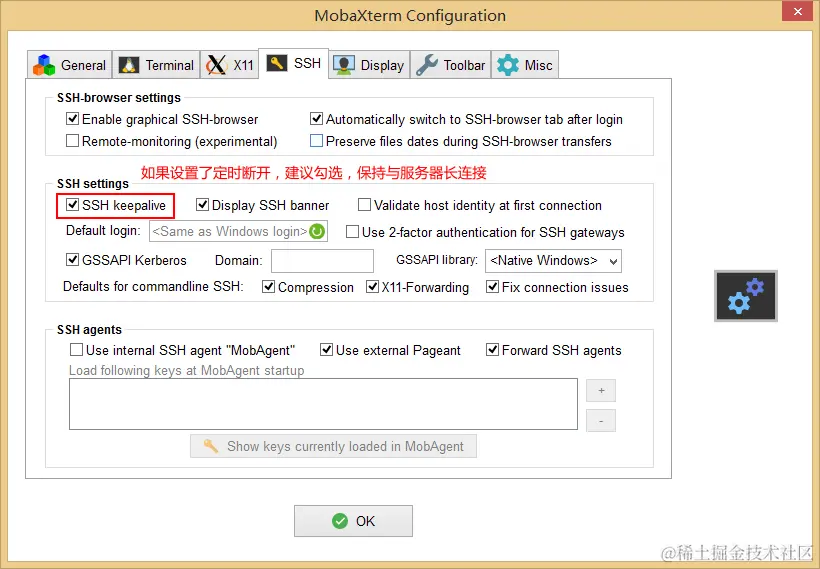820x569 pixels.
Task: Click the Display tab monitor icon
Action: tap(344, 65)
